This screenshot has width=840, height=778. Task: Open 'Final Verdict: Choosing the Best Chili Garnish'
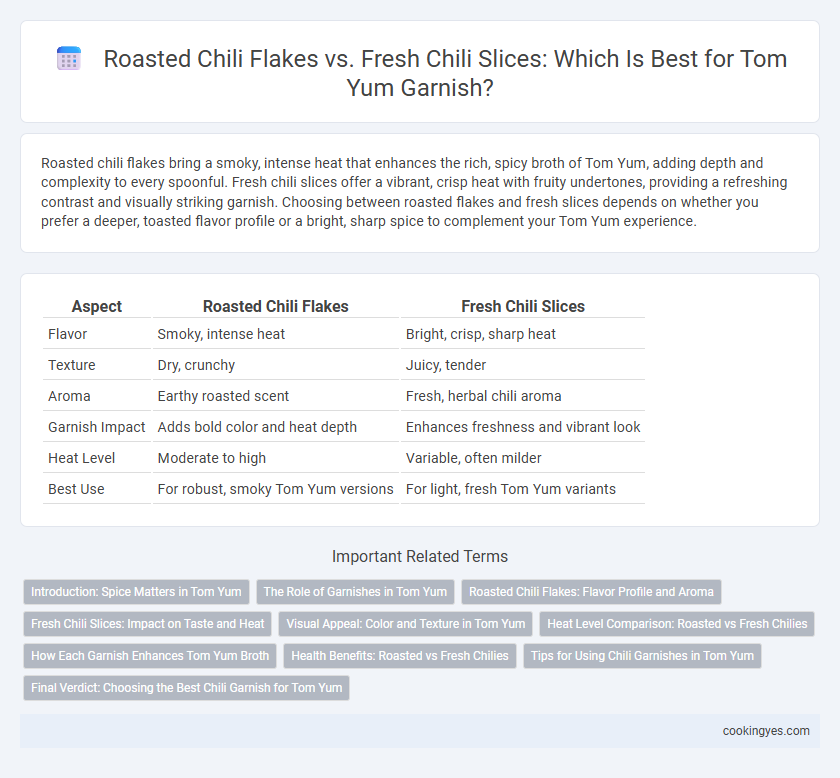[186, 687]
